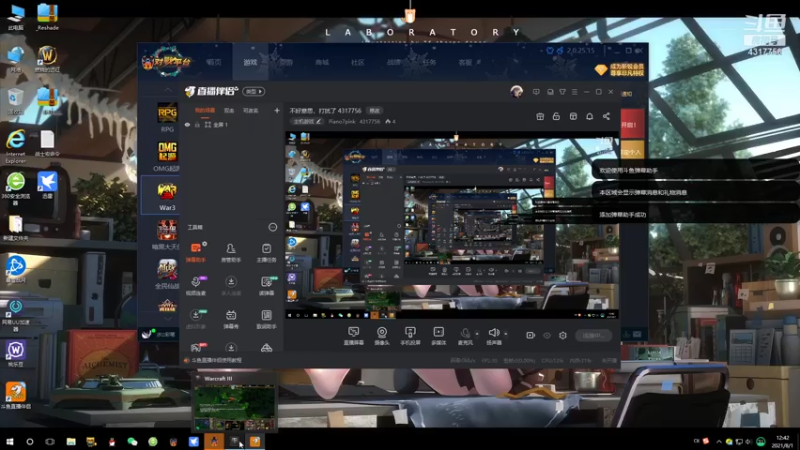Click the 修改 button beside room title
This screenshot has width=800, height=450.
374,110
